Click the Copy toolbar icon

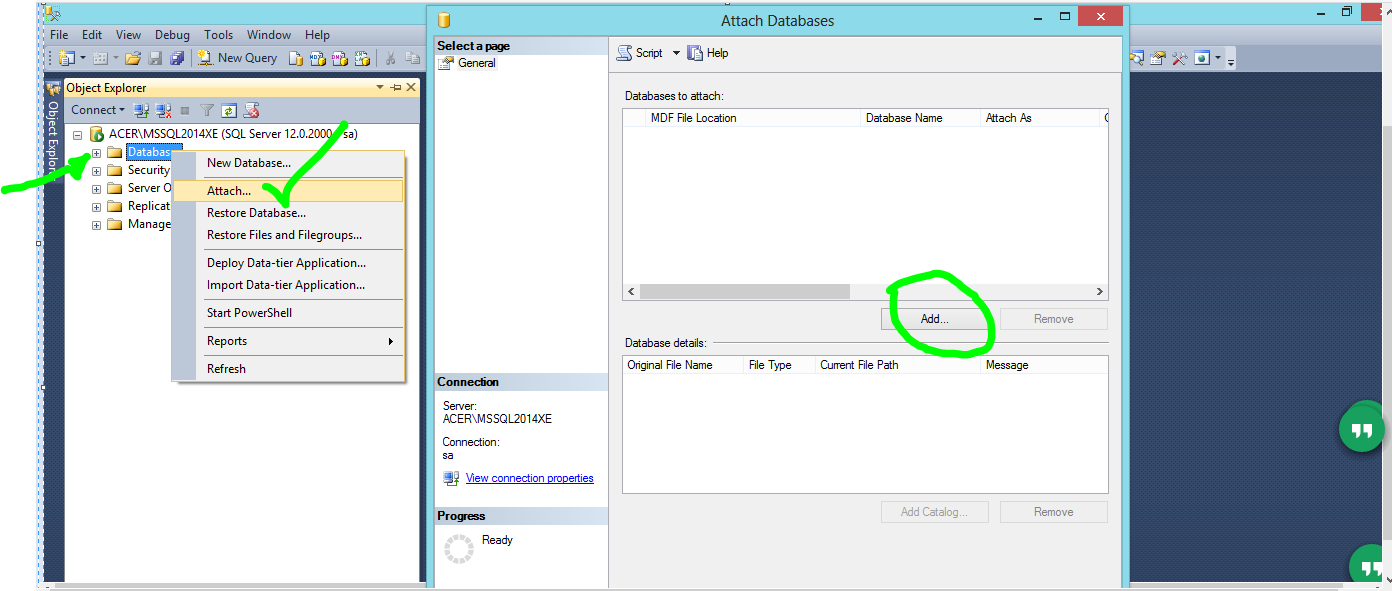click(412, 58)
